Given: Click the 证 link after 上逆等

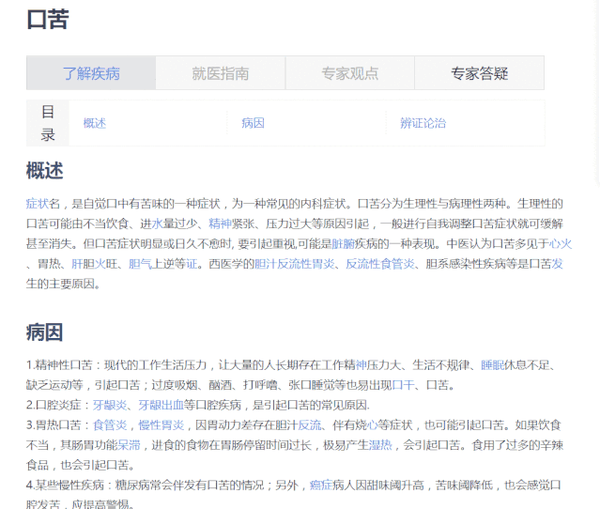Looking at the screenshot, I should click(191, 264).
